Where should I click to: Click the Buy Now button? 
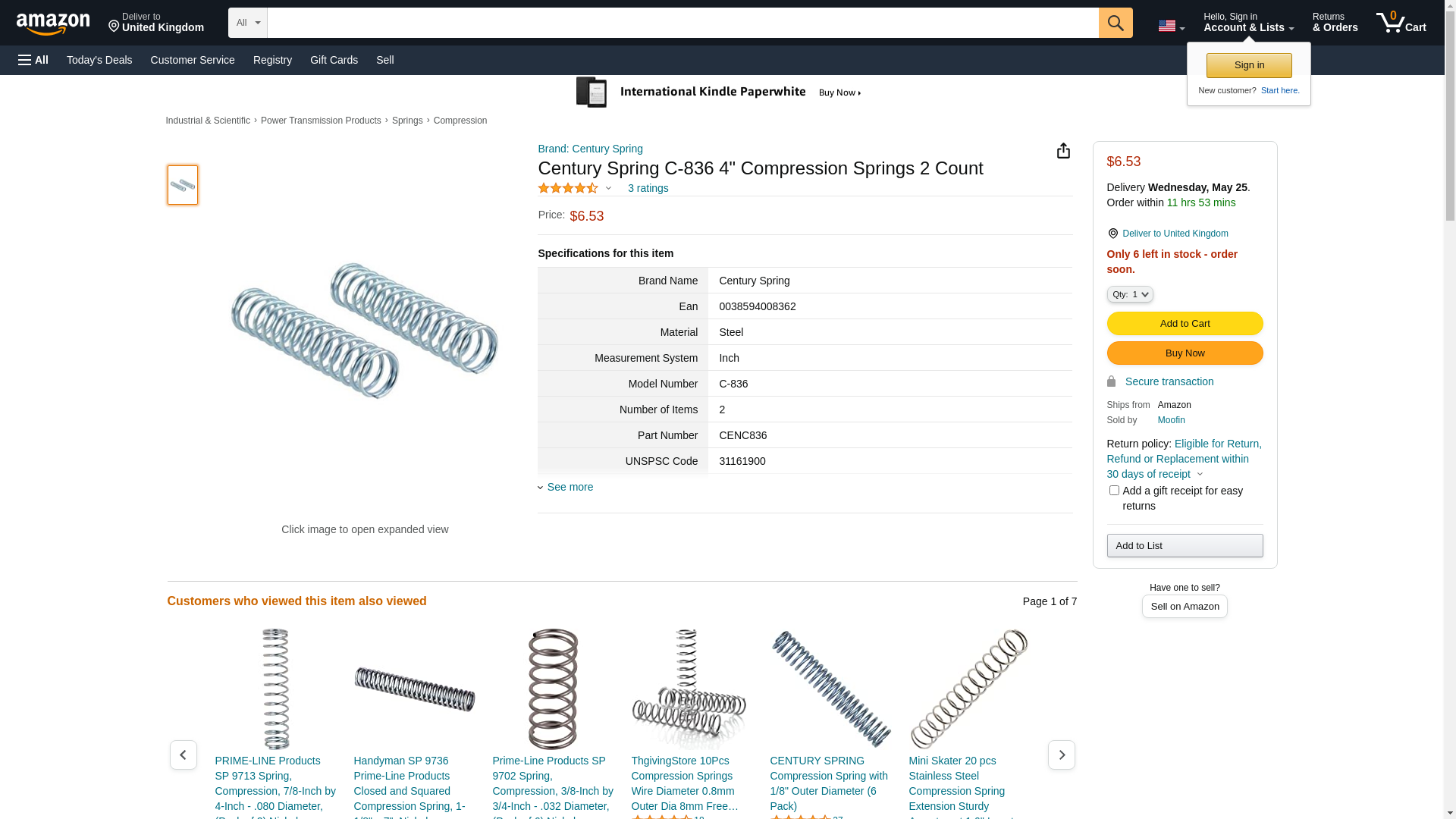pyautogui.click(x=1185, y=353)
